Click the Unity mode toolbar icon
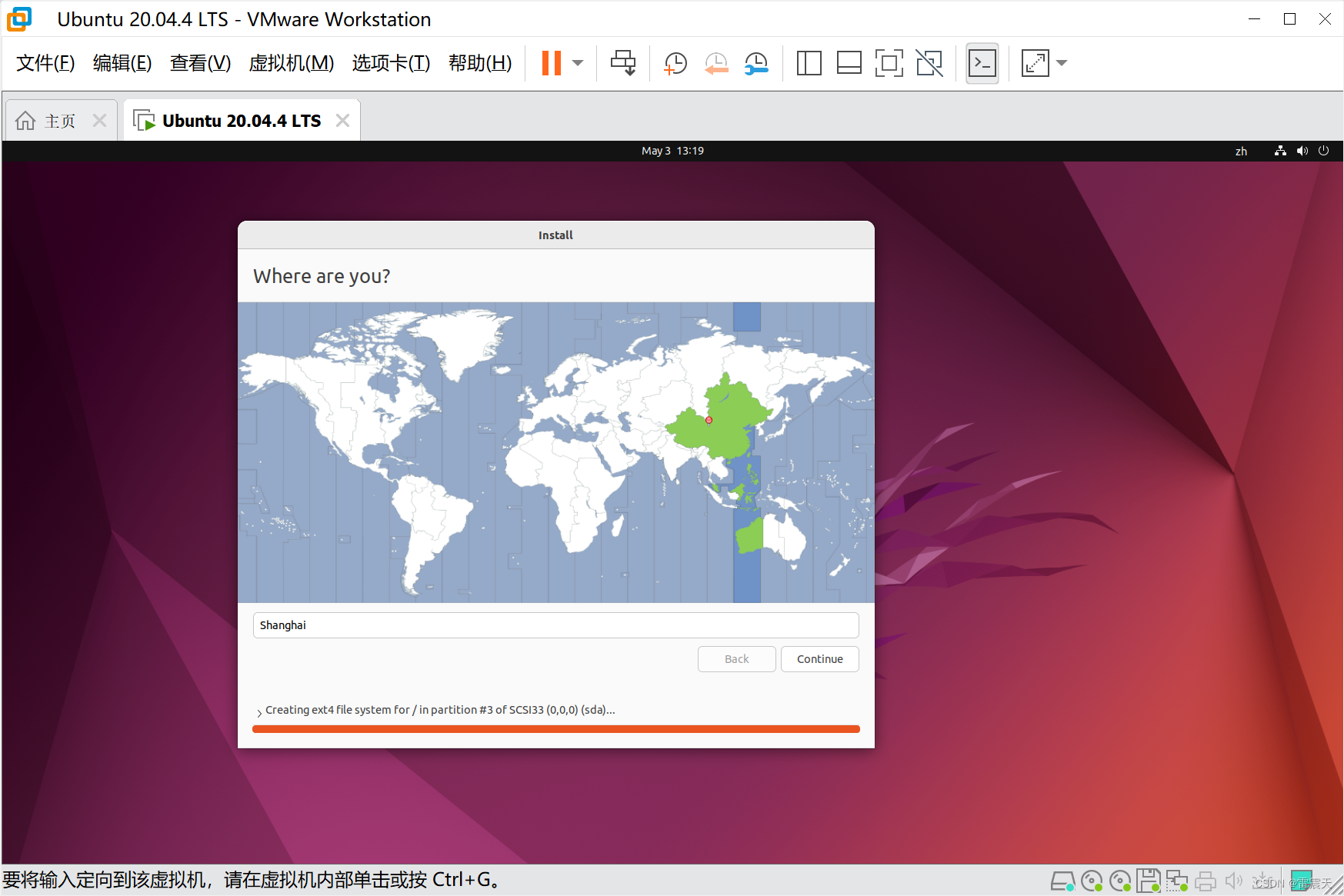1344x896 pixels. [929, 63]
